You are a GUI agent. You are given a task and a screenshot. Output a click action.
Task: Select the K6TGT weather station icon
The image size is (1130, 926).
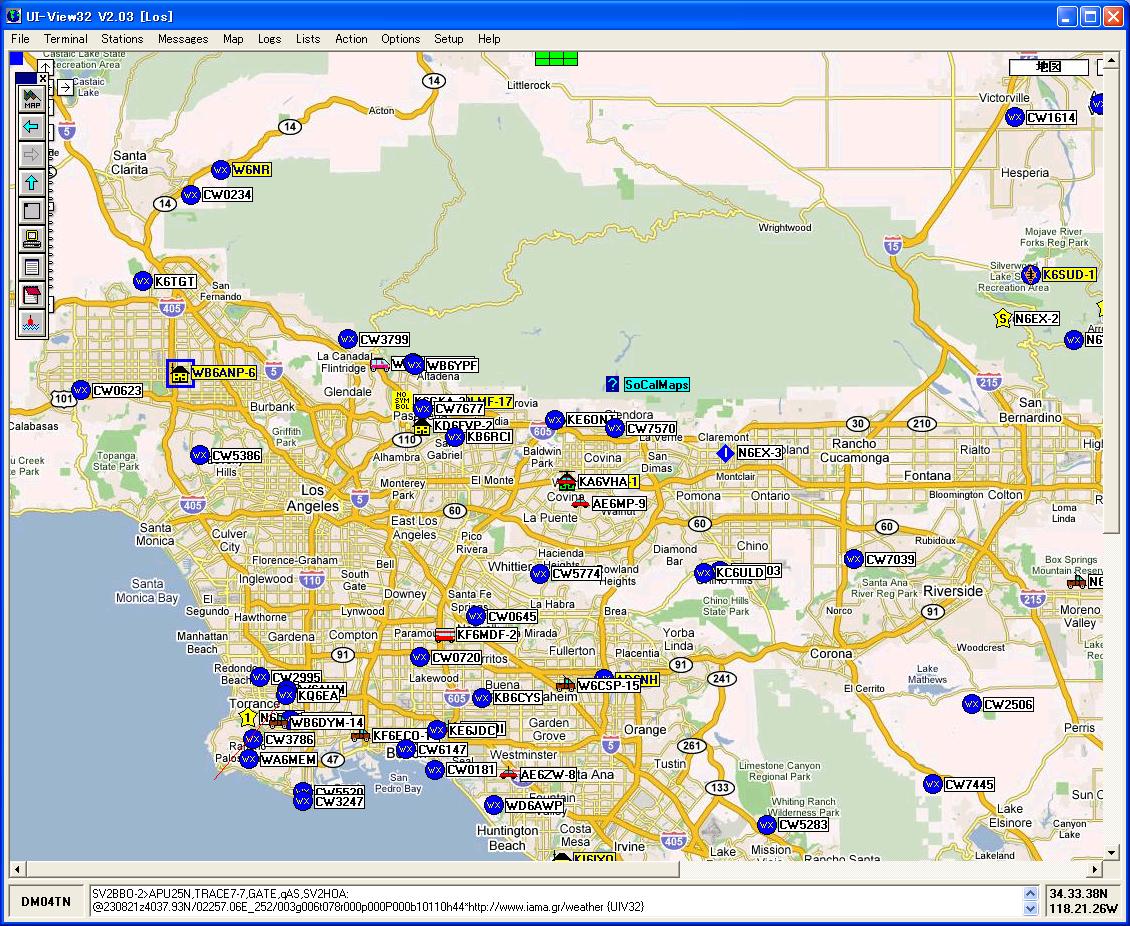pyautogui.click(x=143, y=281)
